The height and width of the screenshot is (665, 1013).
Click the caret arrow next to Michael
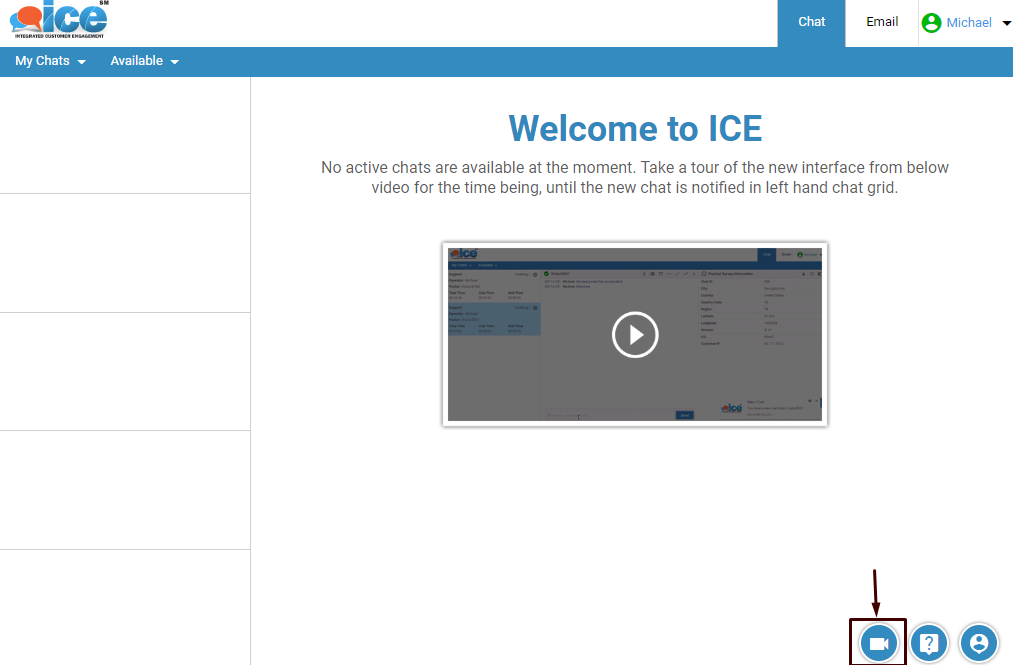pyautogui.click(x=1006, y=24)
